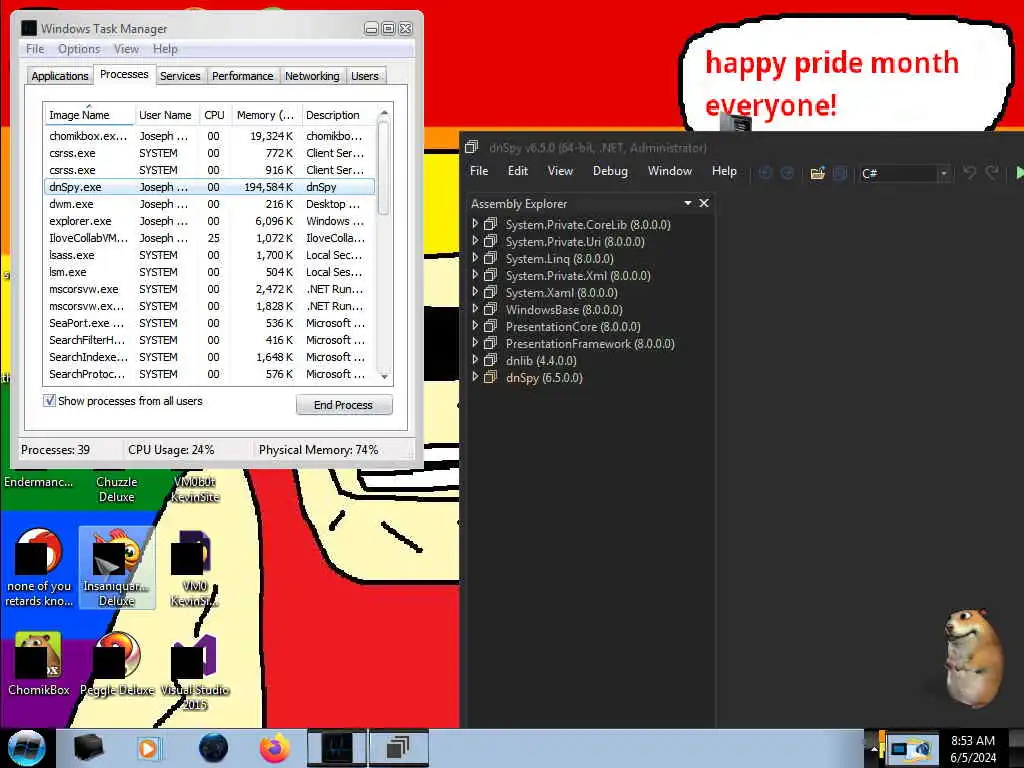The image size is (1024, 768).
Task: Select the lsass.exe process row
Action: coord(209,255)
